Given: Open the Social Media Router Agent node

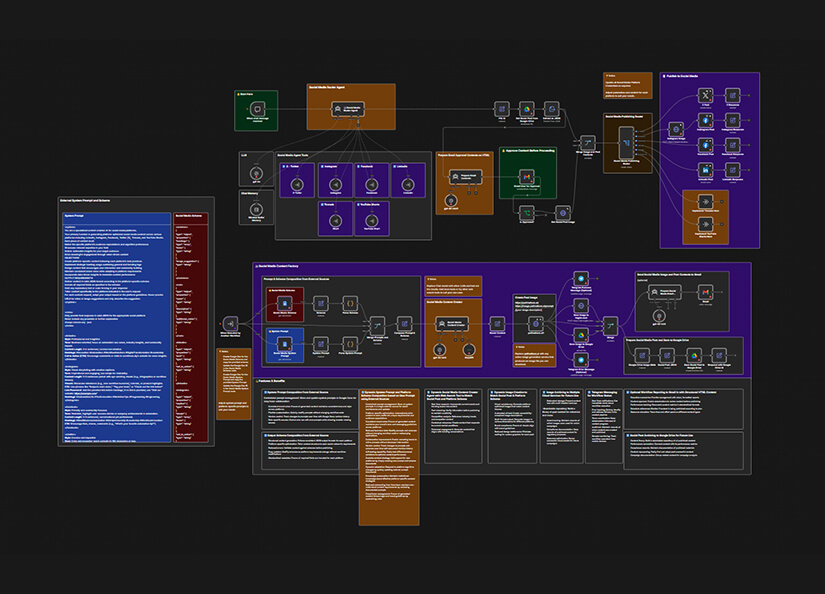Looking at the screenshot, I should pos(348,109).
